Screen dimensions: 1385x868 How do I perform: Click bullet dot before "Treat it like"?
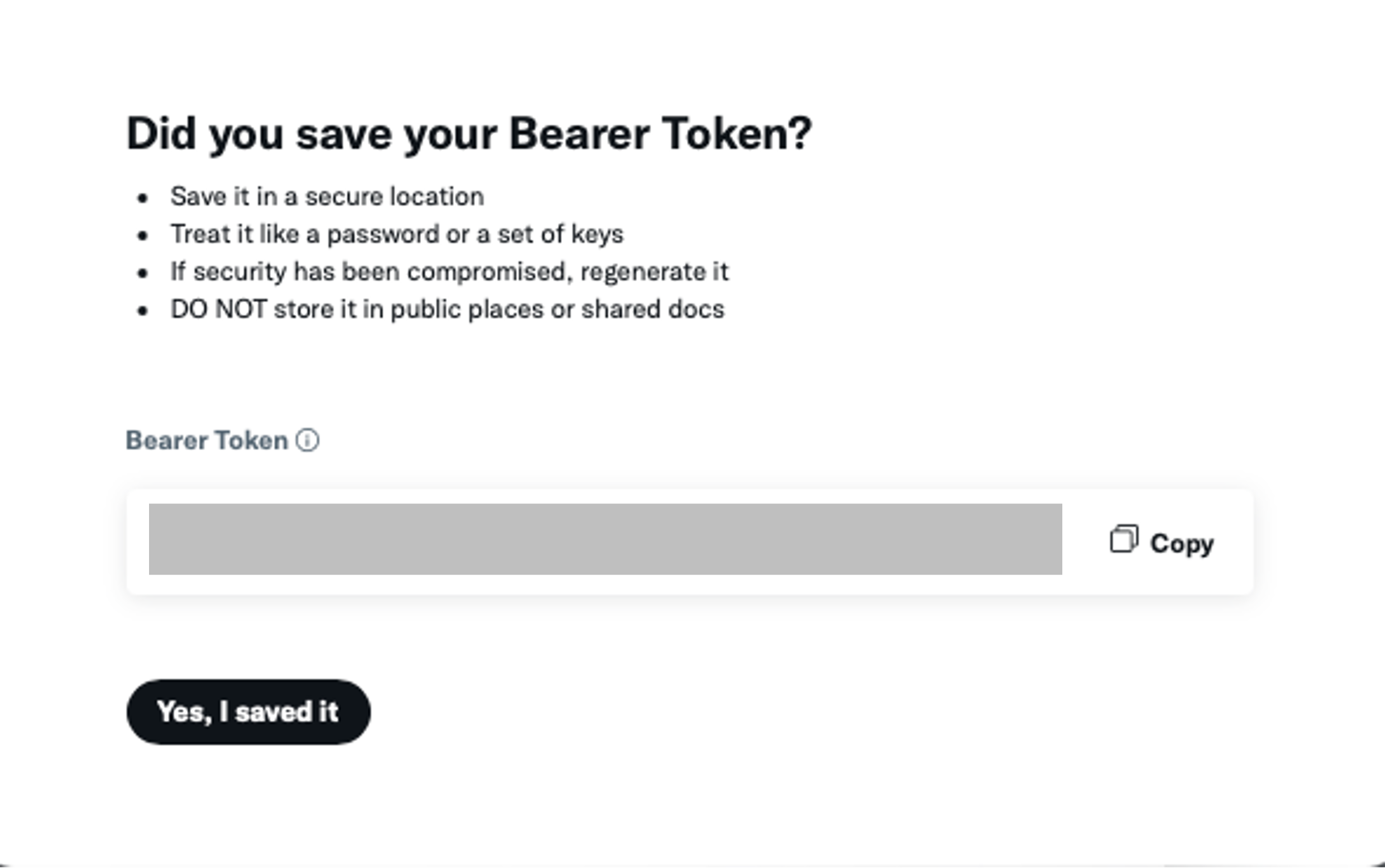[x=143, y=236]
